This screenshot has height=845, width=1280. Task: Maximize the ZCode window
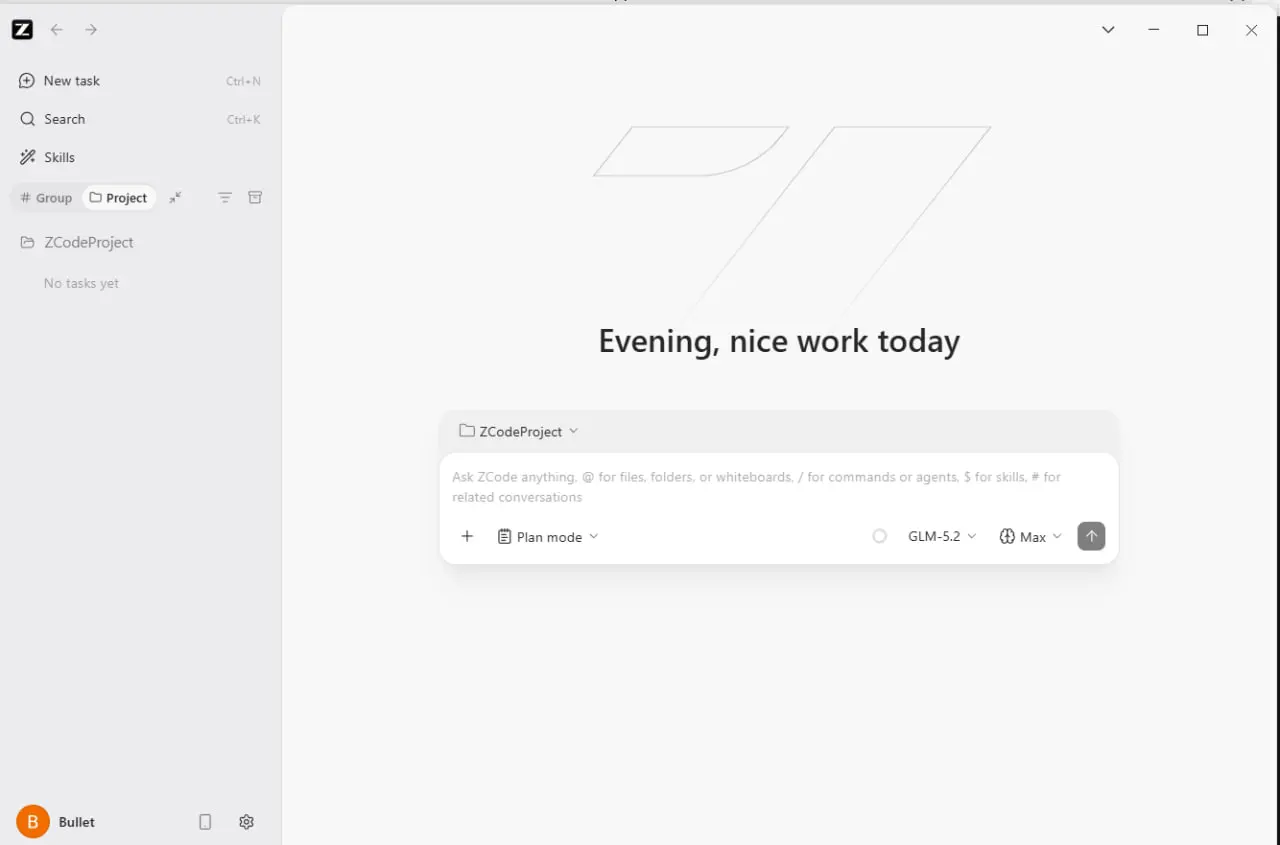click(1203, 30)
